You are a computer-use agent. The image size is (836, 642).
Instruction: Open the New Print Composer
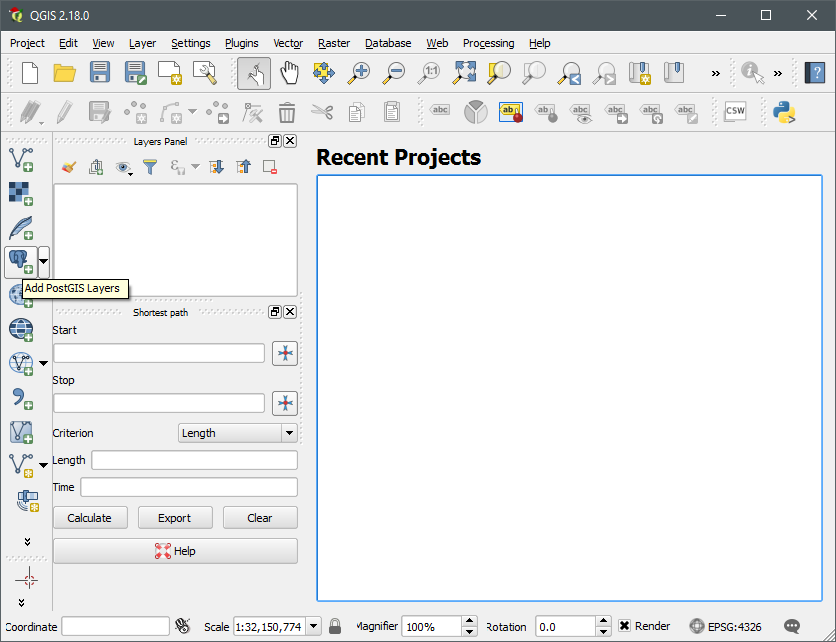[x=170, y=73]
